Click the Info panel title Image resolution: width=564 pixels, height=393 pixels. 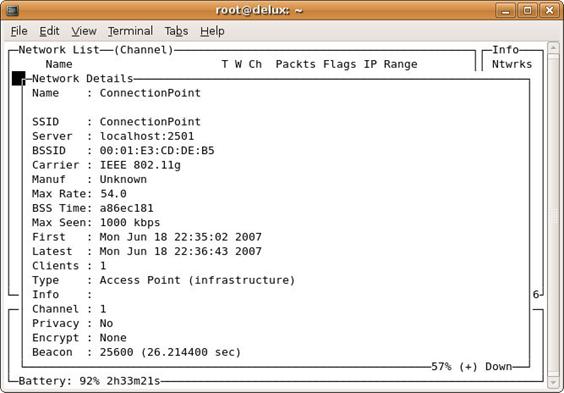point(505,50)
